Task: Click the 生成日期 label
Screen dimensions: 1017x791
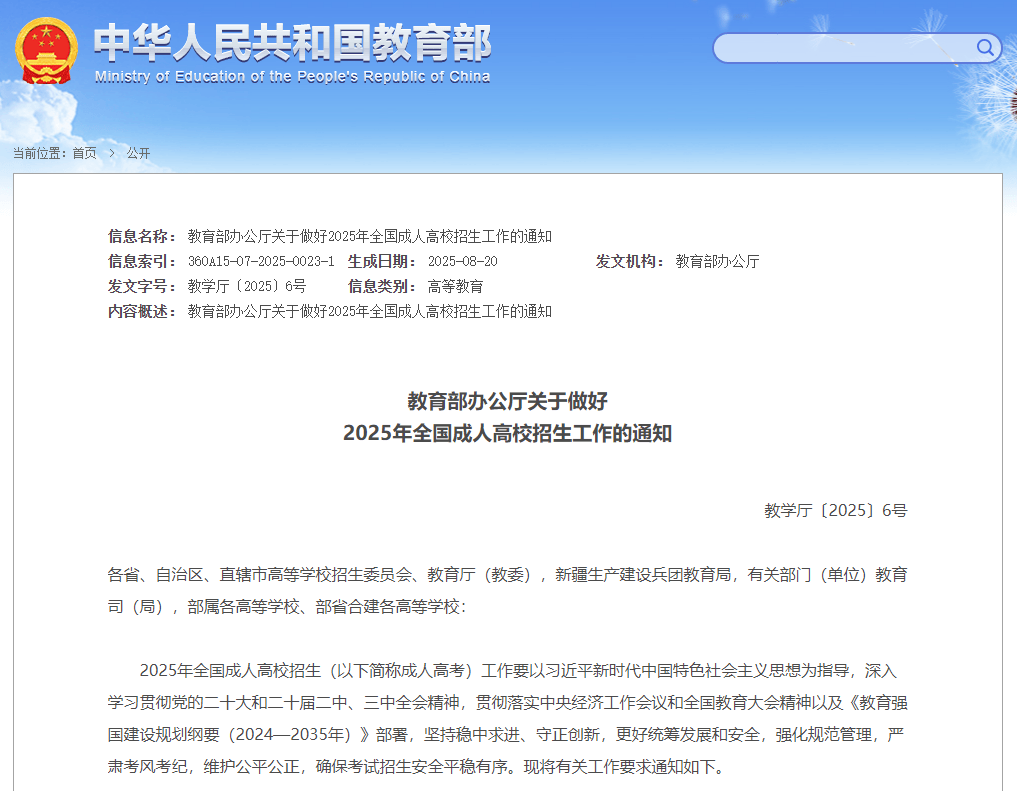Action: [382, 261]
